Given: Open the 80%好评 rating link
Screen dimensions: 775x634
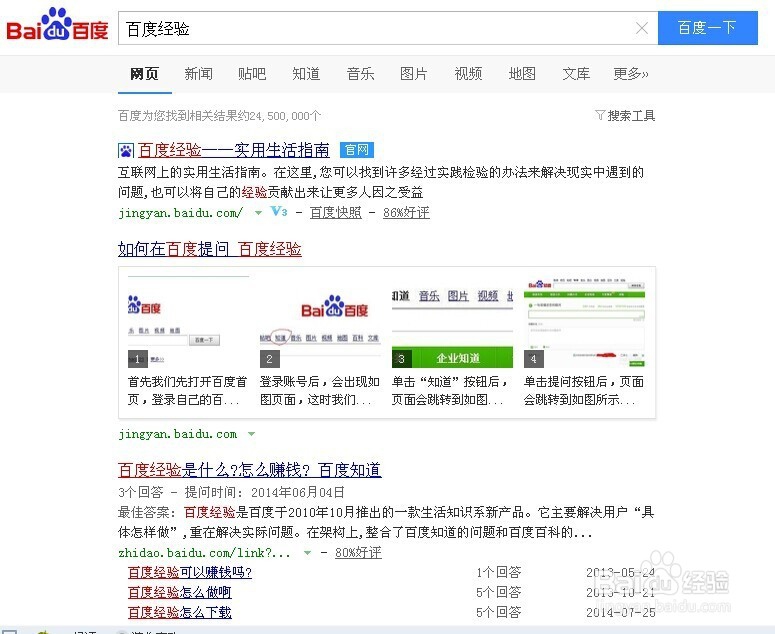Looking at the screenshot, I should click(x=358, y=552).
